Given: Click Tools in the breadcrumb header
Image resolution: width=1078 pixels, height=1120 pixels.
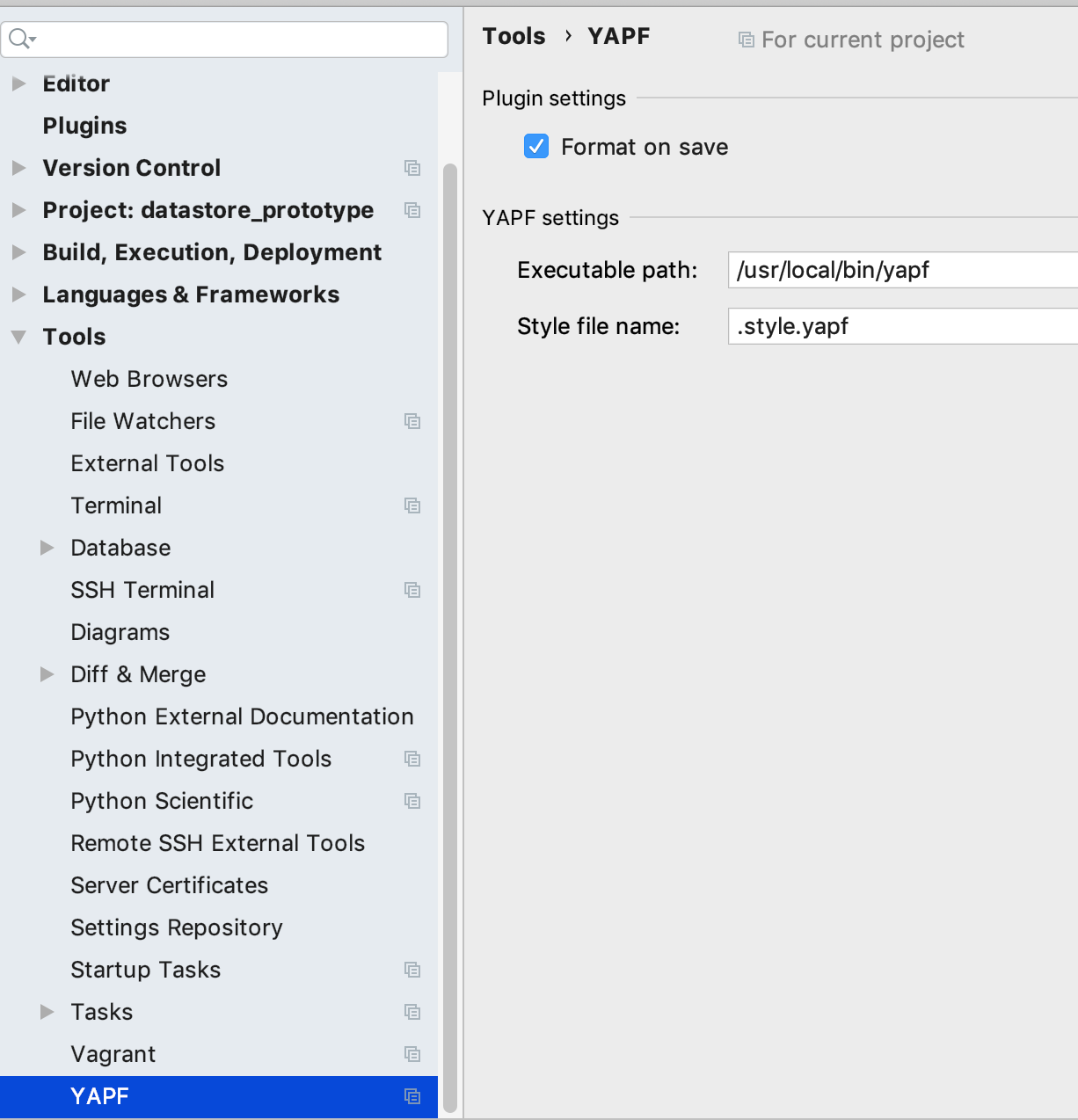Looking at the screenshot, I should [514, 36].
